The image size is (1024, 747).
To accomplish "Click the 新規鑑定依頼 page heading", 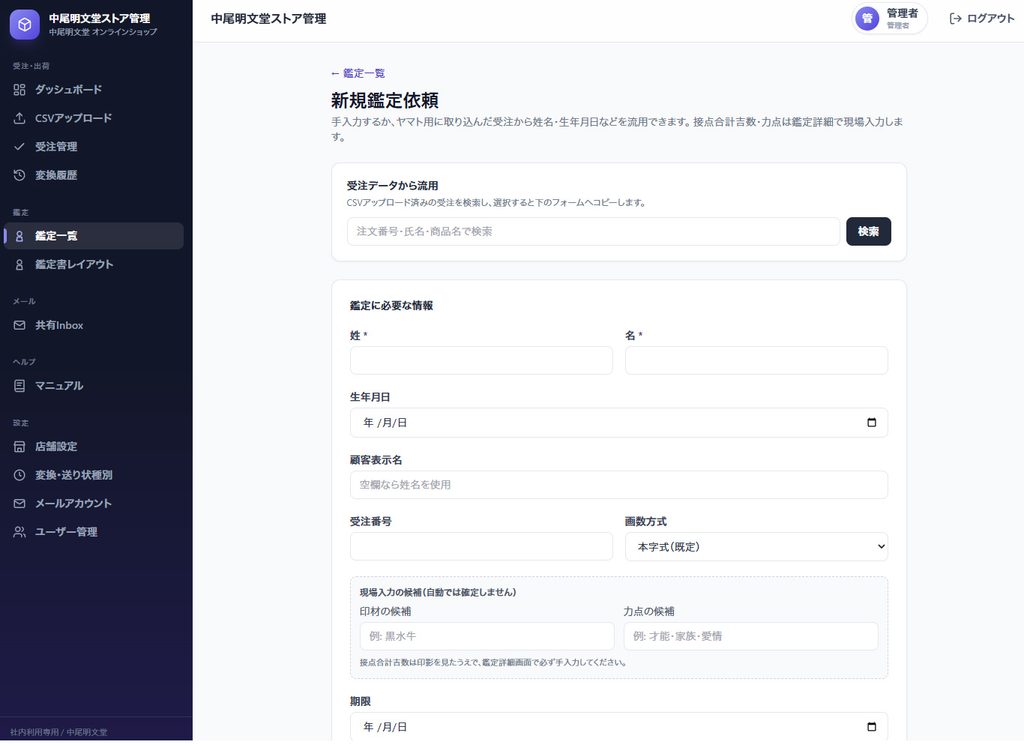I will point(385,100).
